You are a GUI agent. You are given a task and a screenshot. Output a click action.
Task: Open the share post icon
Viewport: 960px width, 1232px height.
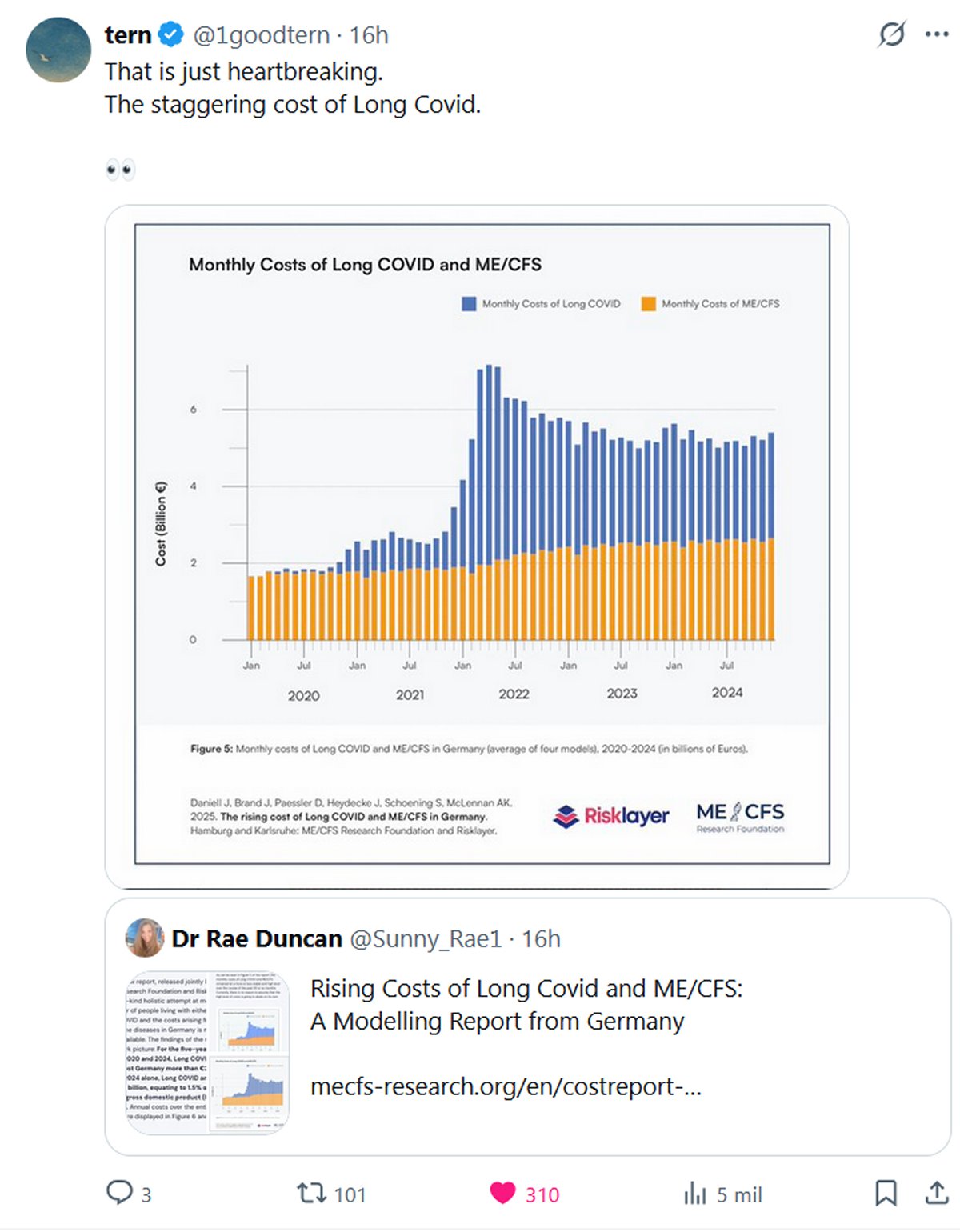[x=937, y=1194]
